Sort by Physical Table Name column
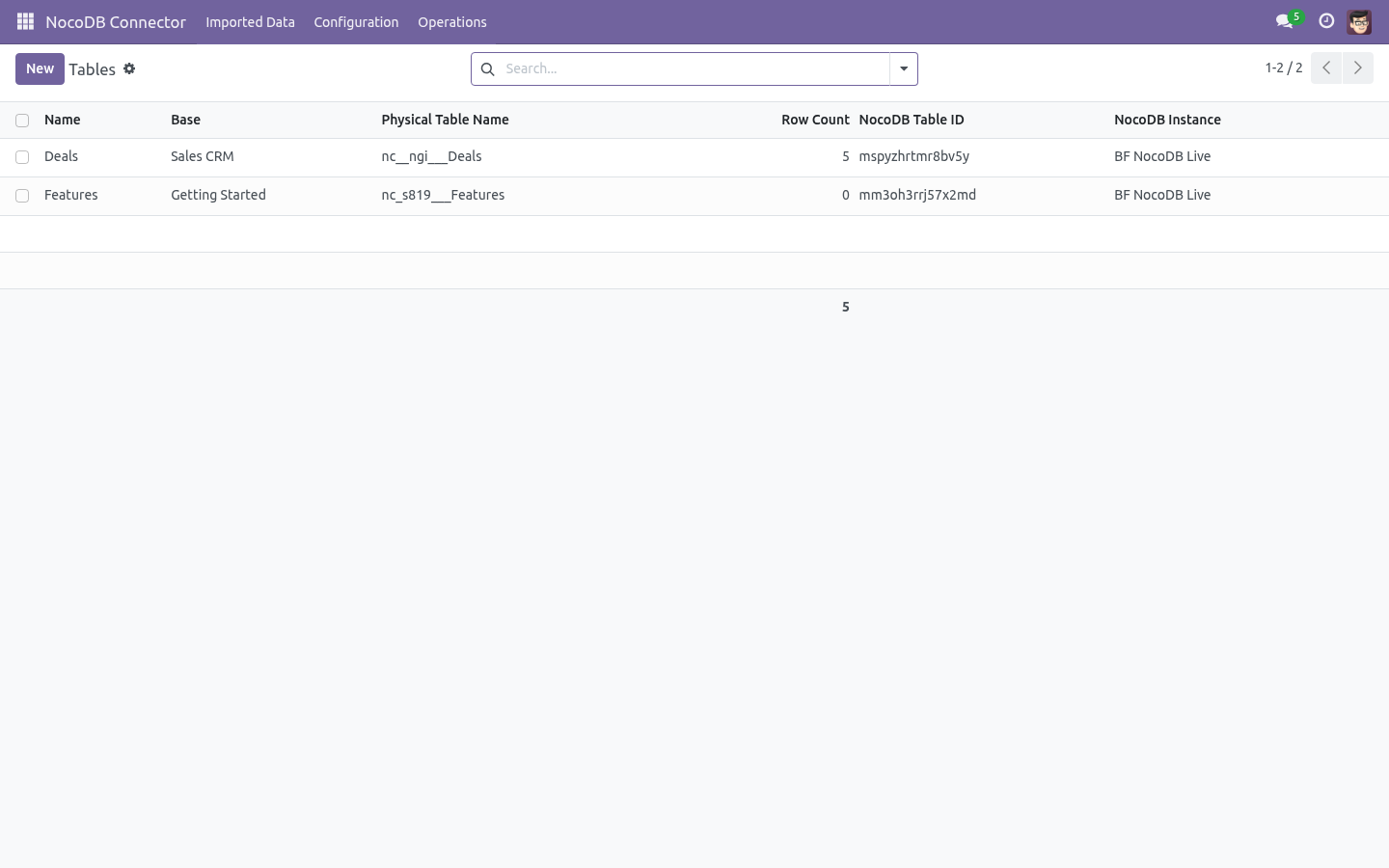Viewport: 1389px width, 868px height. 445,120
